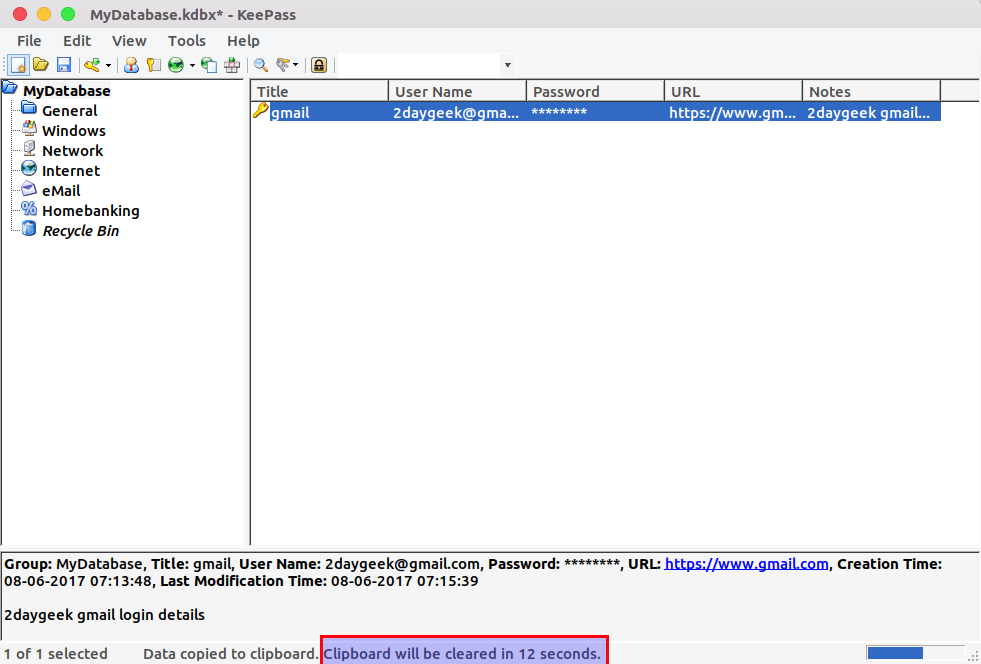Viewport: 981px width, 664px height.
Task: Click the General folder icon
Action: pos(29,108)
